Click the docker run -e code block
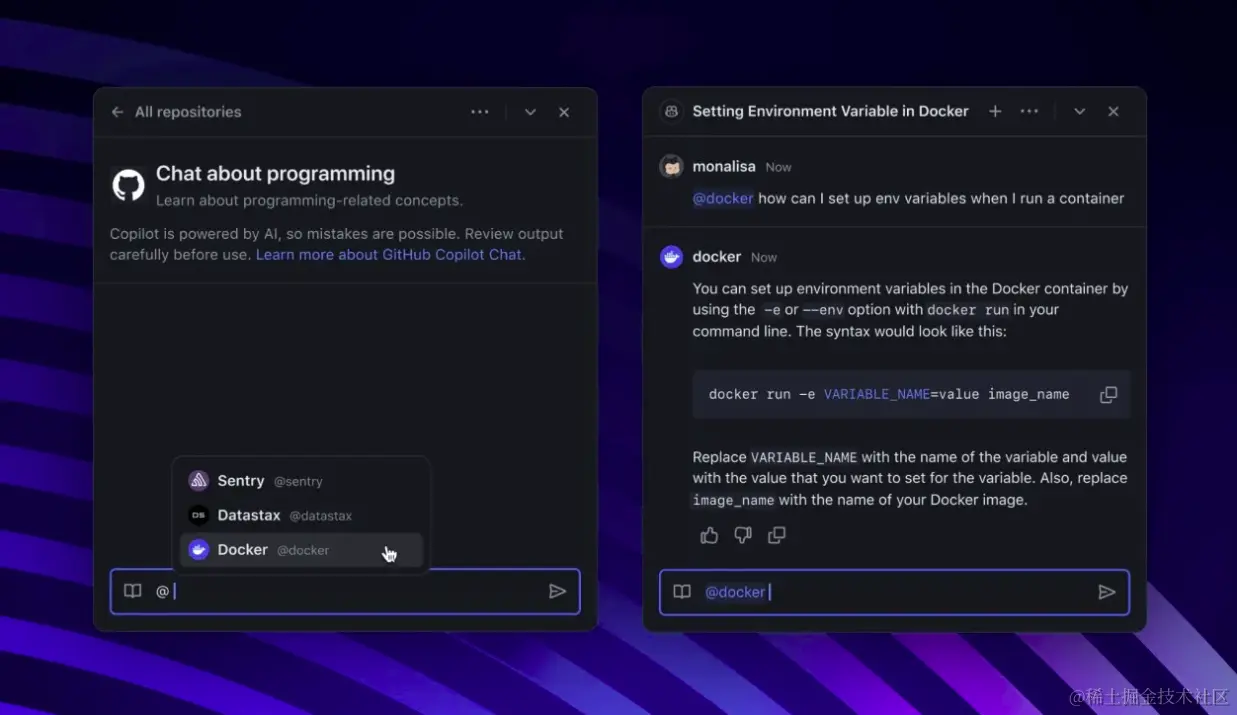 point(911,395)
